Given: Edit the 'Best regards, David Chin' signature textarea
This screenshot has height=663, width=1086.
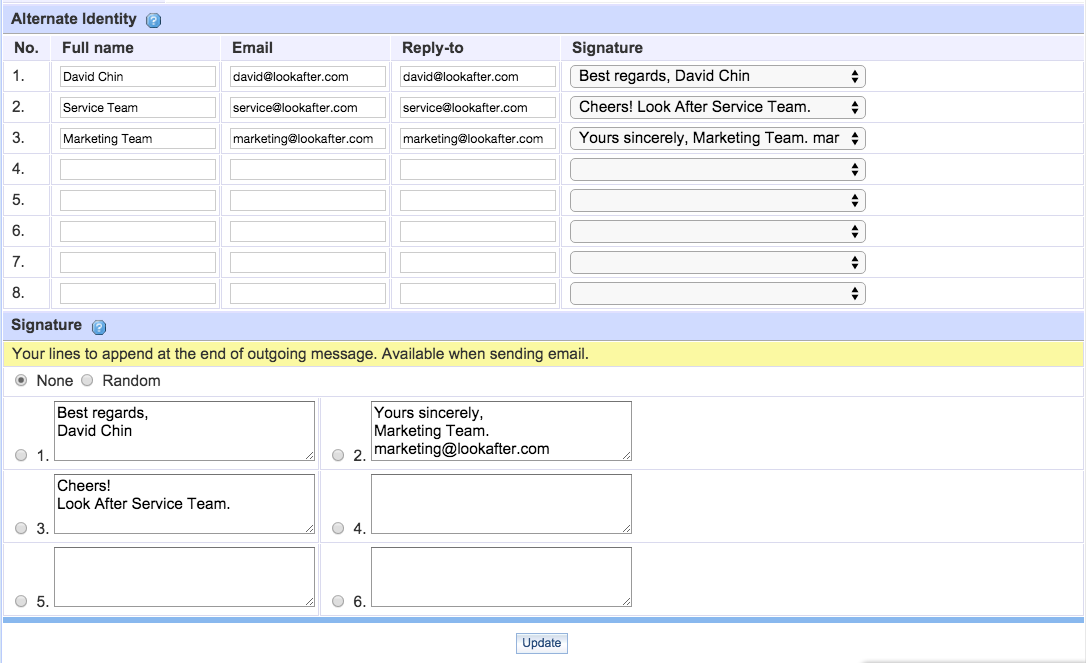Looking at the screenshot, I should point(184,431).
